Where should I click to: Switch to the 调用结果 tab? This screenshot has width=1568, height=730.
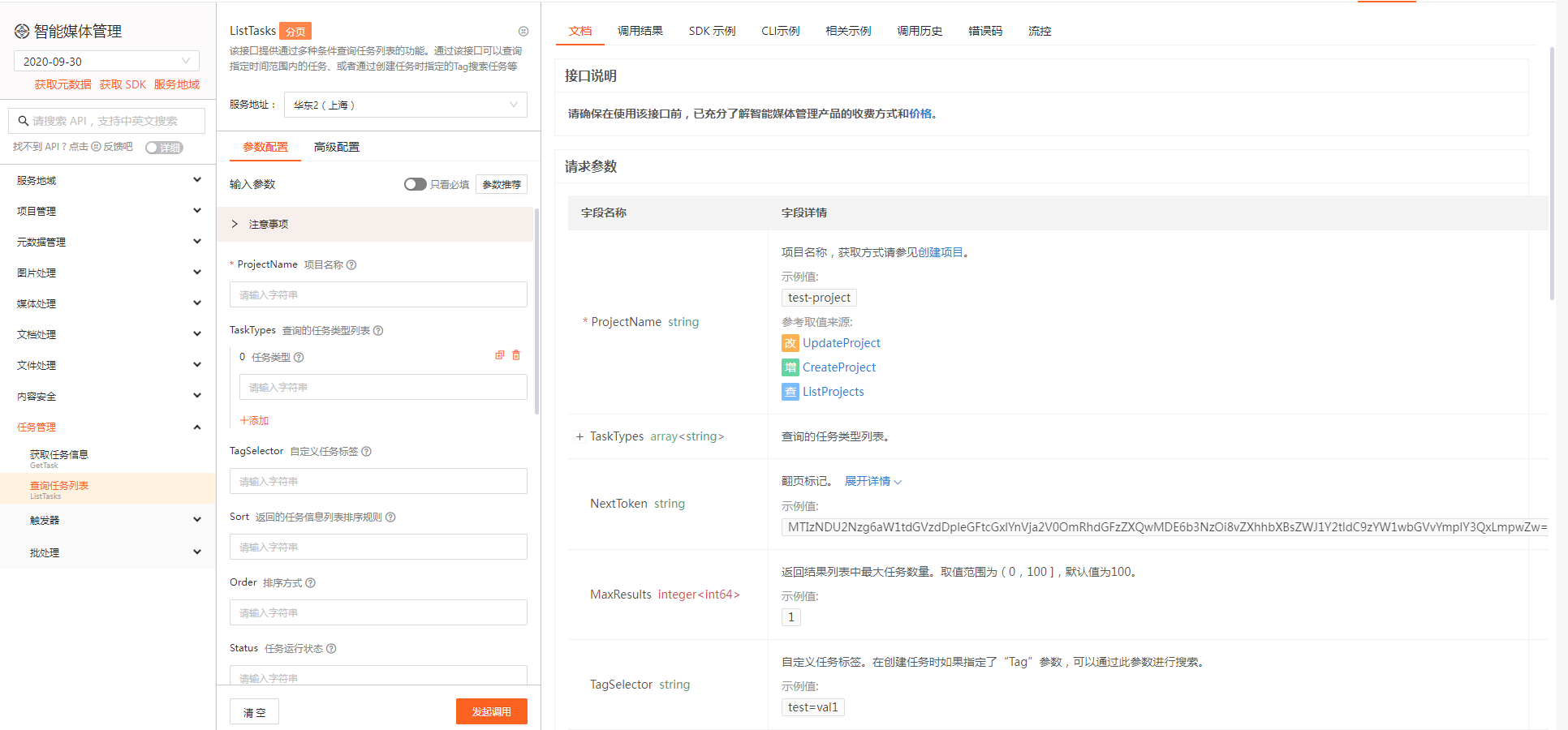(640, 31)
